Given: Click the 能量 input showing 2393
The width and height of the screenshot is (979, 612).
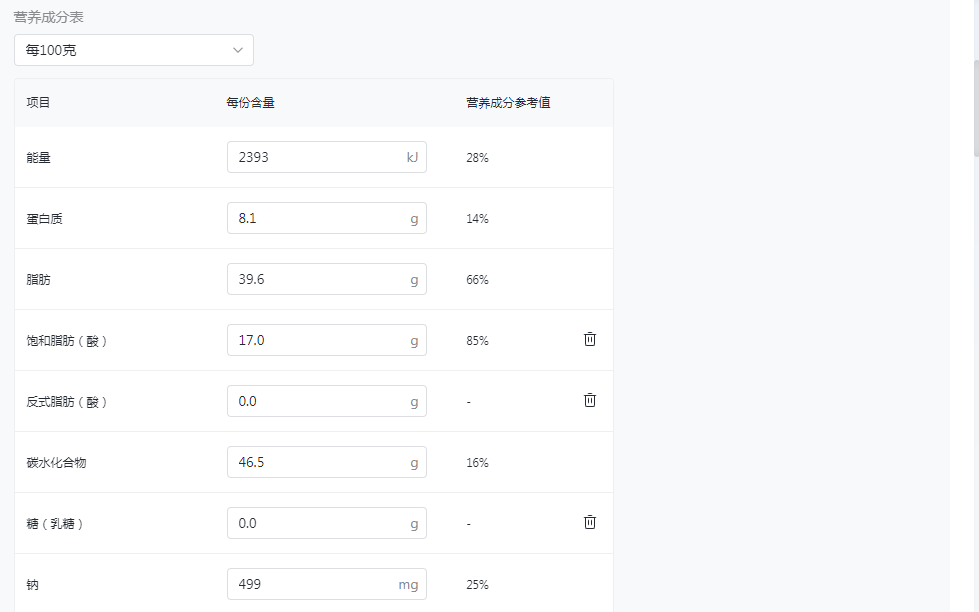Looking at the screenshot, I should [315, 157].
